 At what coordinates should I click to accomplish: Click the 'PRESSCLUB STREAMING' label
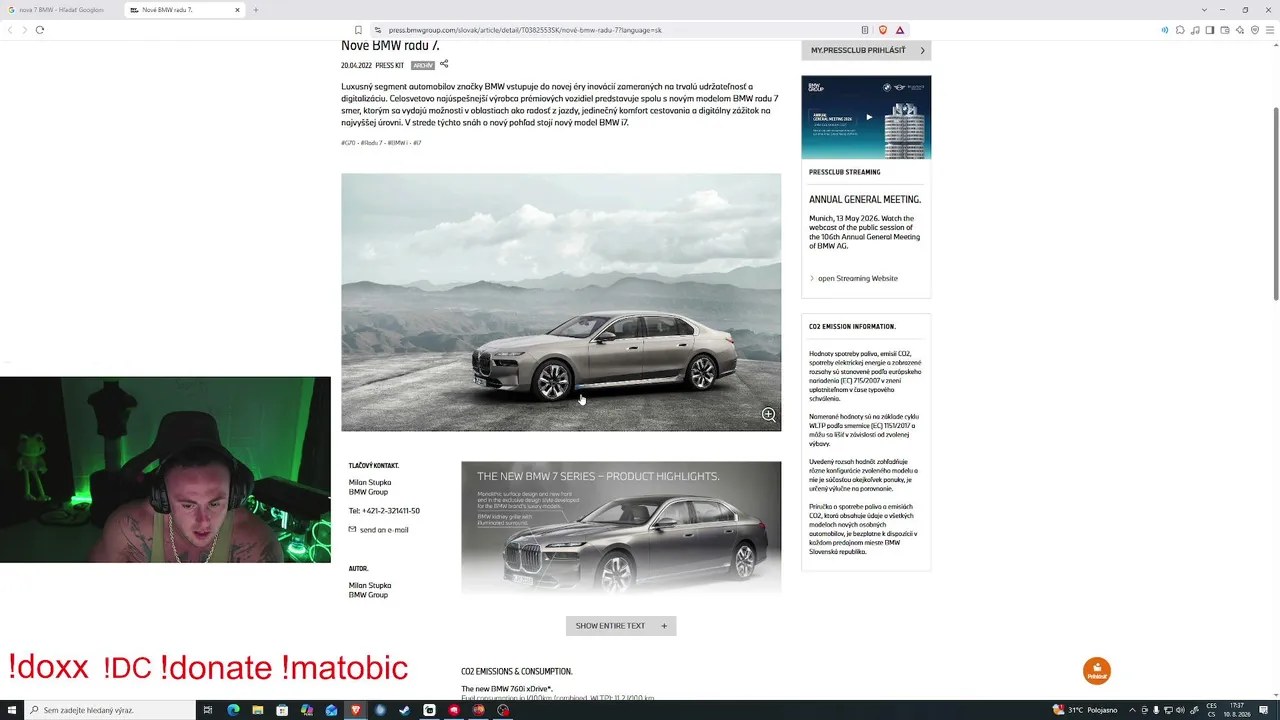point(845,172)
